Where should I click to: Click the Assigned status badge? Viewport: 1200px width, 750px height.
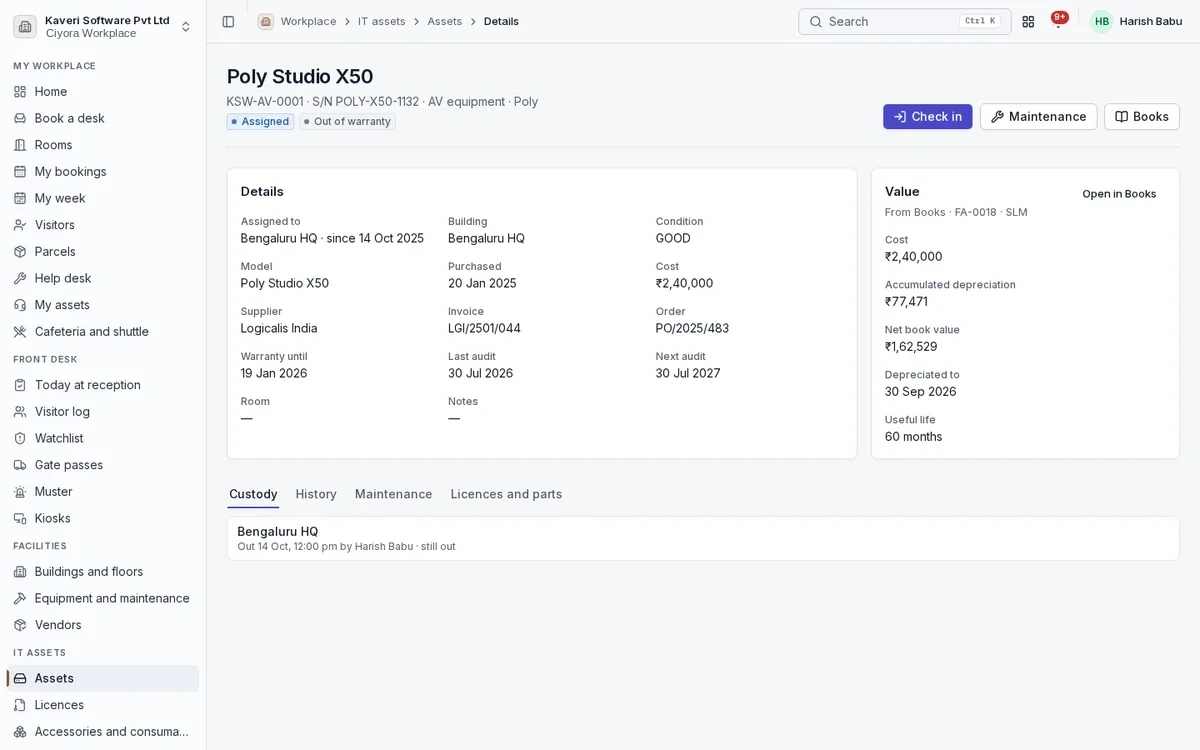pyautogui.click(x=260, y=122)
